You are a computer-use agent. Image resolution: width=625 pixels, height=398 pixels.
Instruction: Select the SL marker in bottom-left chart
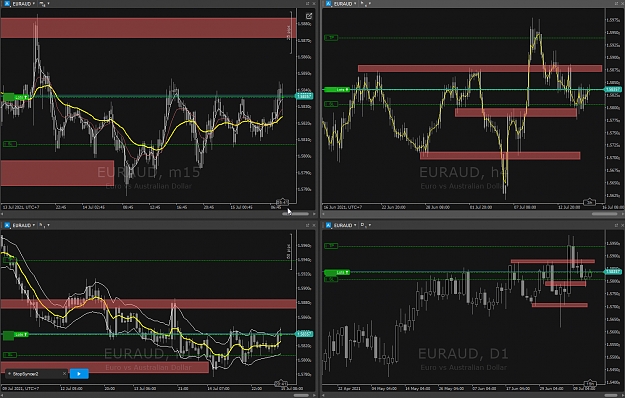tap(10, 355)
